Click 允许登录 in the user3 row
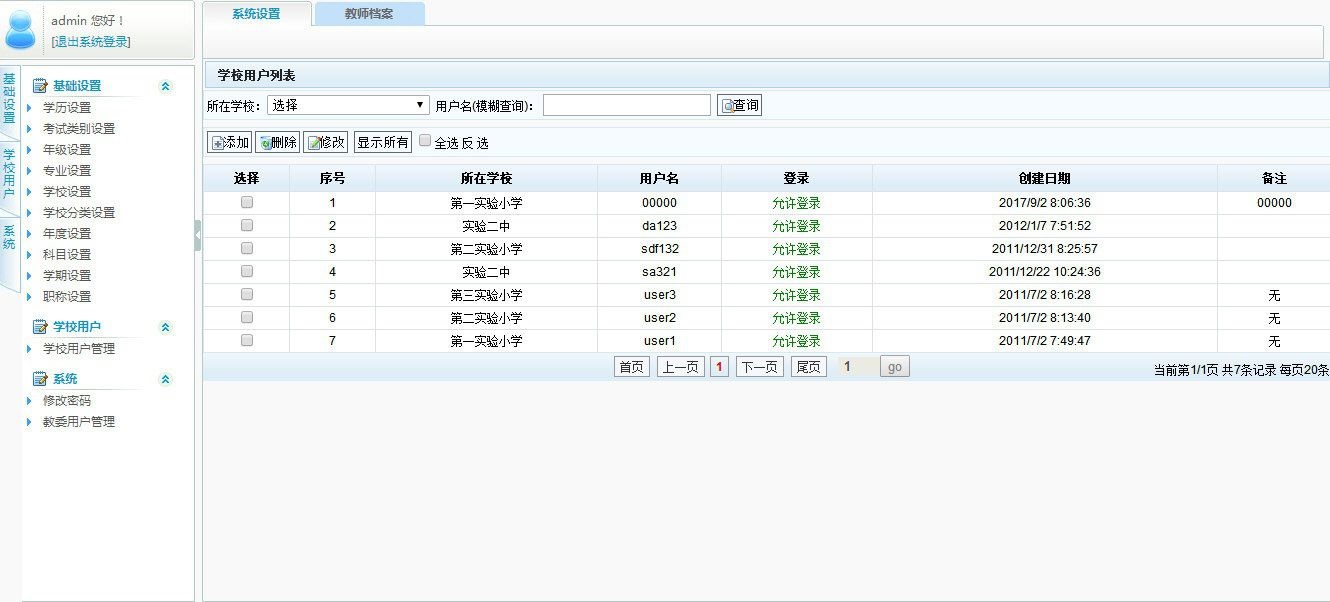 point(796,295)
